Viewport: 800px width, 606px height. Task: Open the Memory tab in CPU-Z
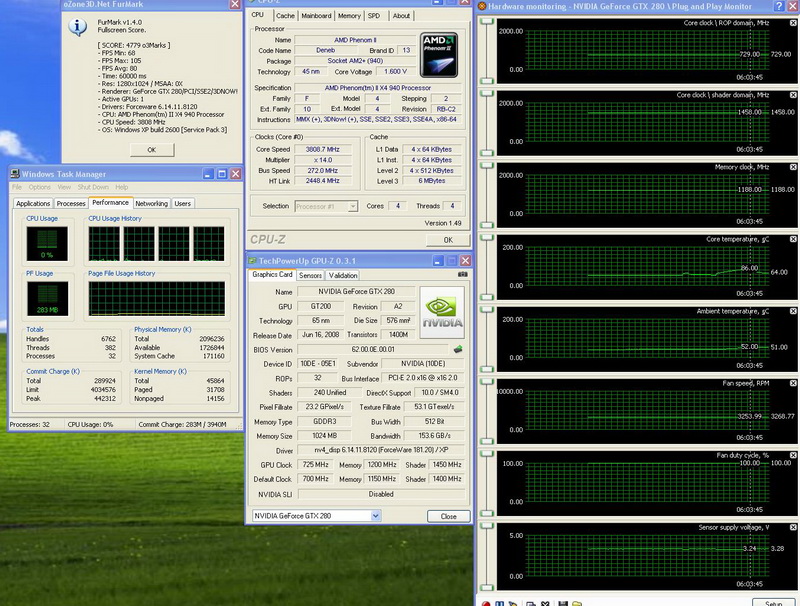pyautogui.click(x=349, y=16)
